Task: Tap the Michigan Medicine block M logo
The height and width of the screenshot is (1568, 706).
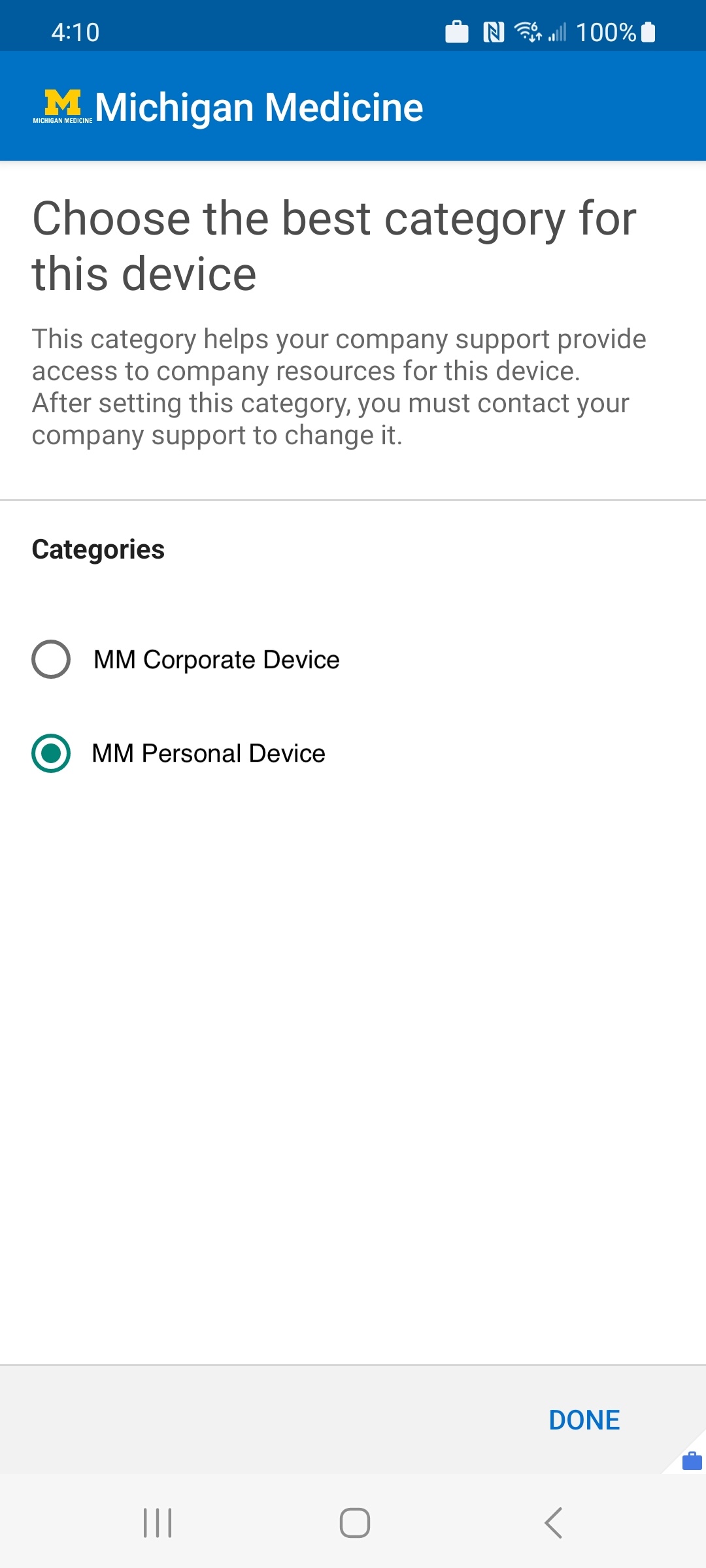Action: click(63, 106)
